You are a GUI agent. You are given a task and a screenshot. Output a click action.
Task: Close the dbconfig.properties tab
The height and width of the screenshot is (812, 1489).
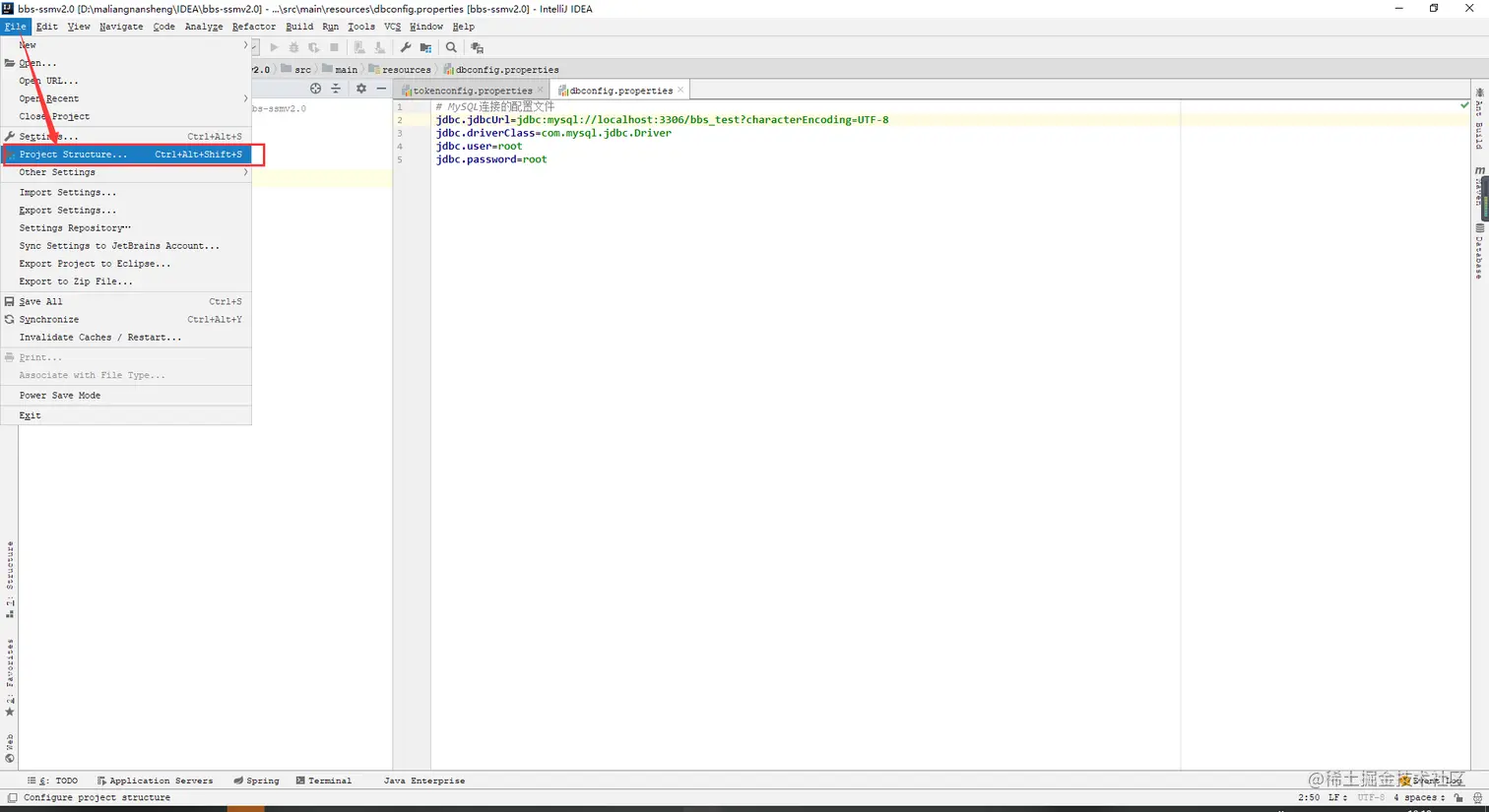[680, 90]
